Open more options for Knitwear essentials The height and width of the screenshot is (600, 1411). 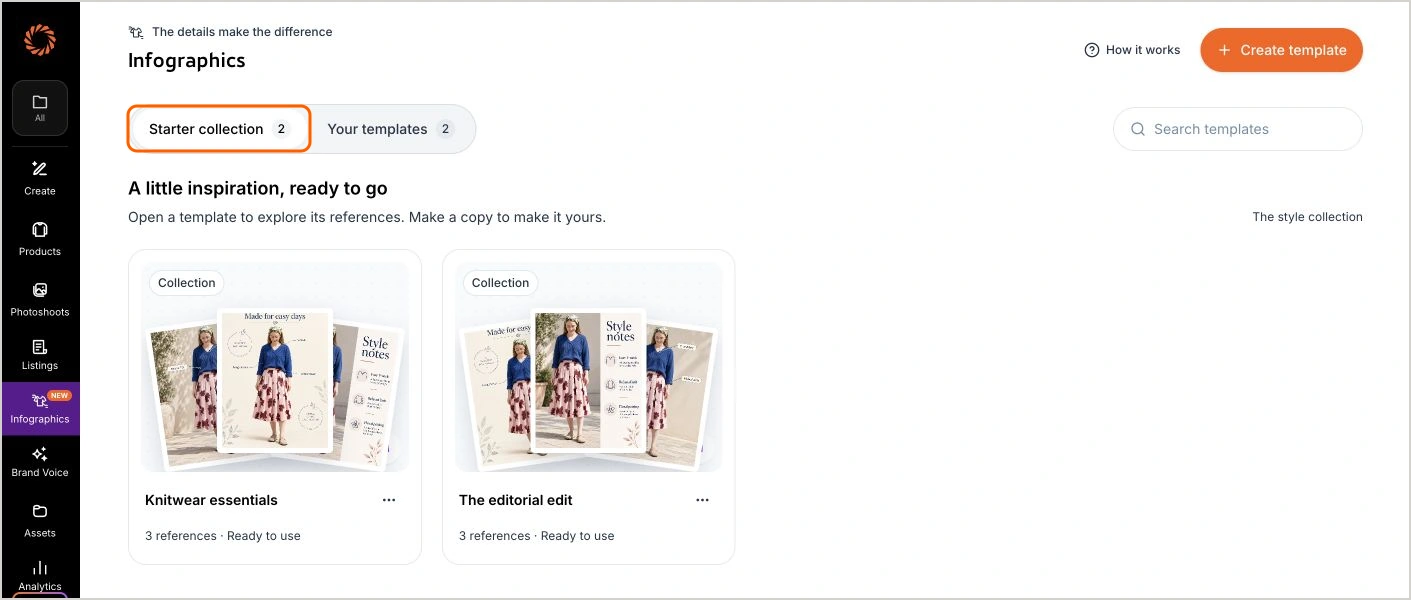click(389, 500)
